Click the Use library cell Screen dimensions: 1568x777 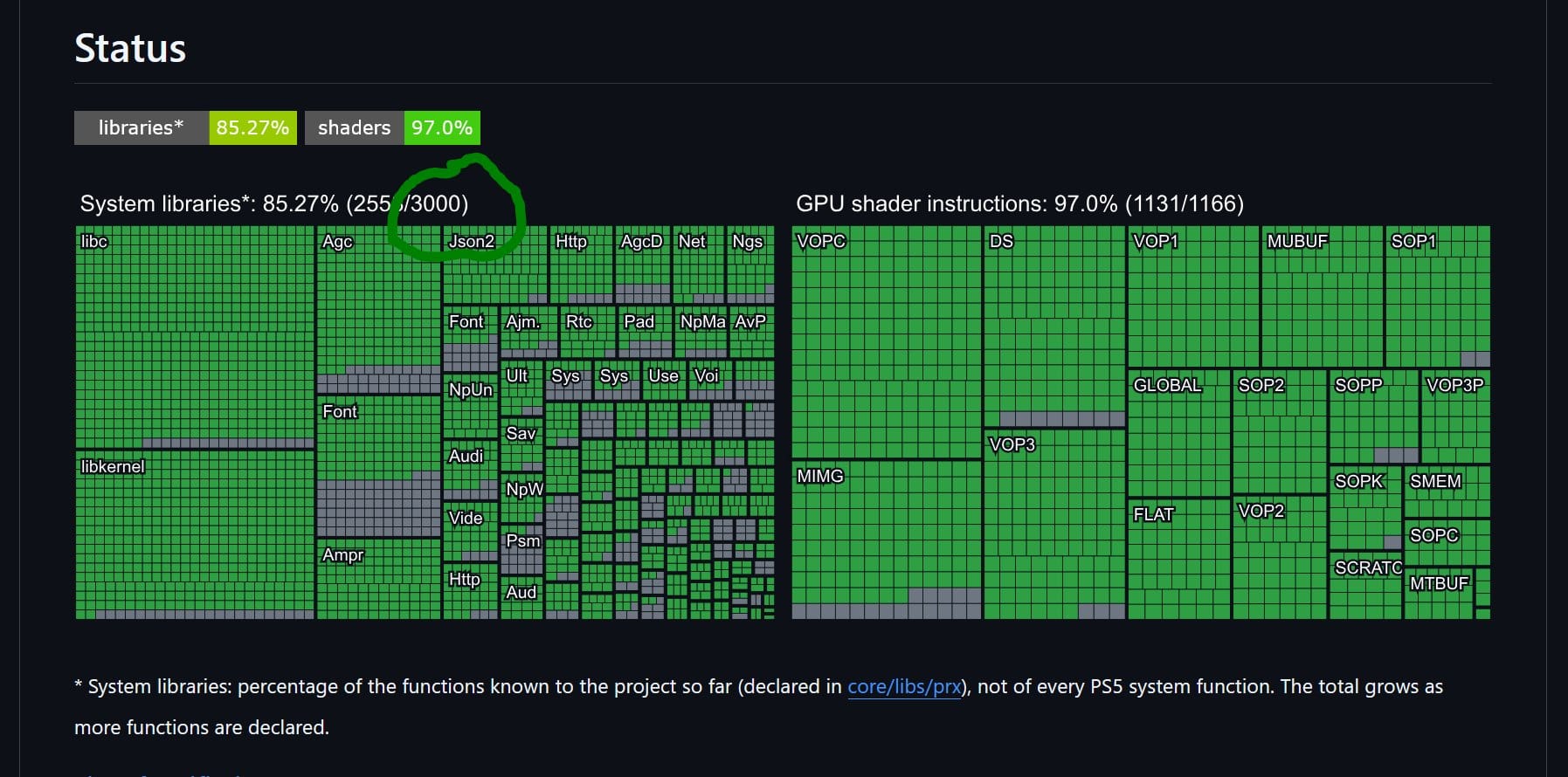[x=664, y=380]
